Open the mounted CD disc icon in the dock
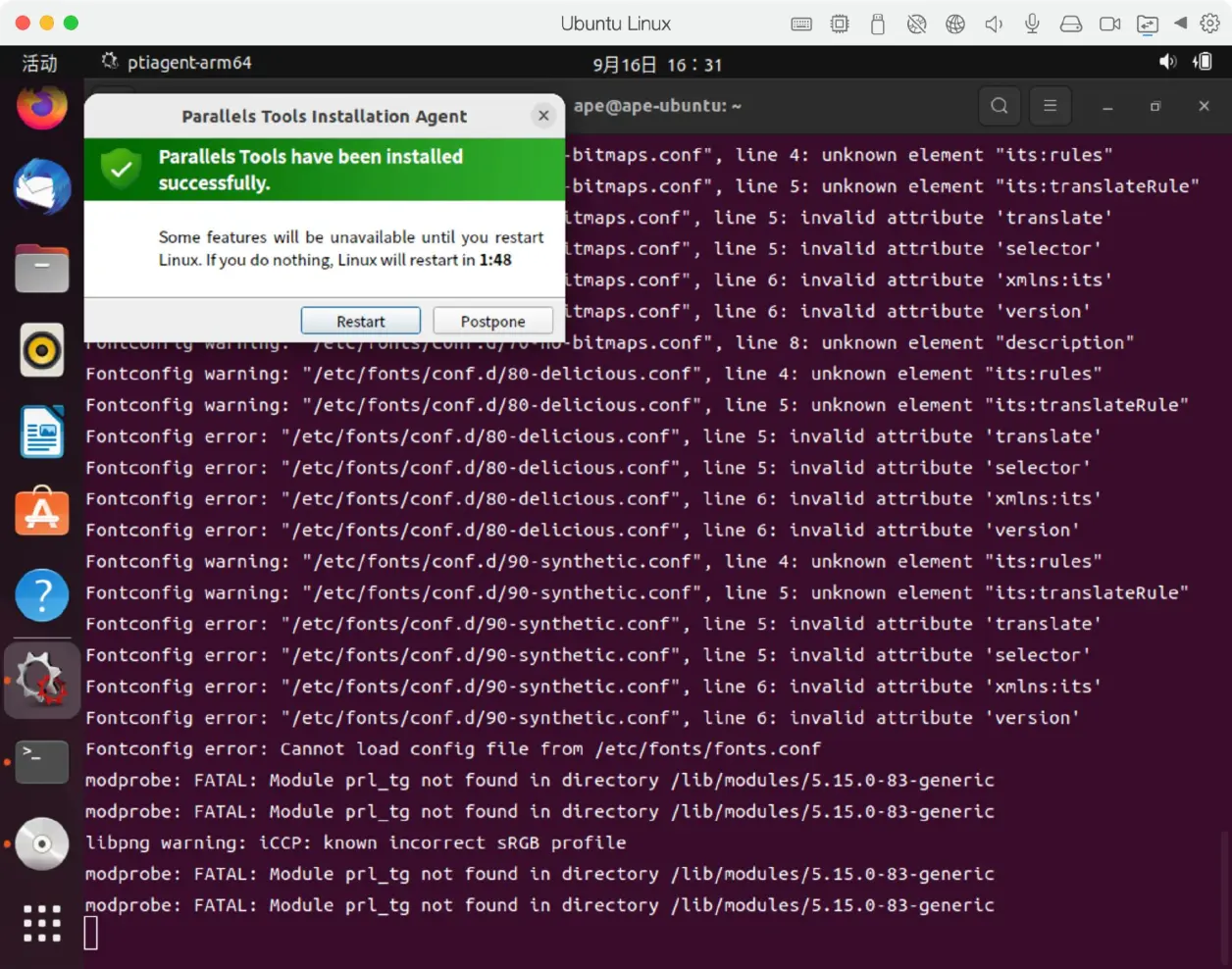The width and height of the screenshot is (1232, 969). point(42,843)
